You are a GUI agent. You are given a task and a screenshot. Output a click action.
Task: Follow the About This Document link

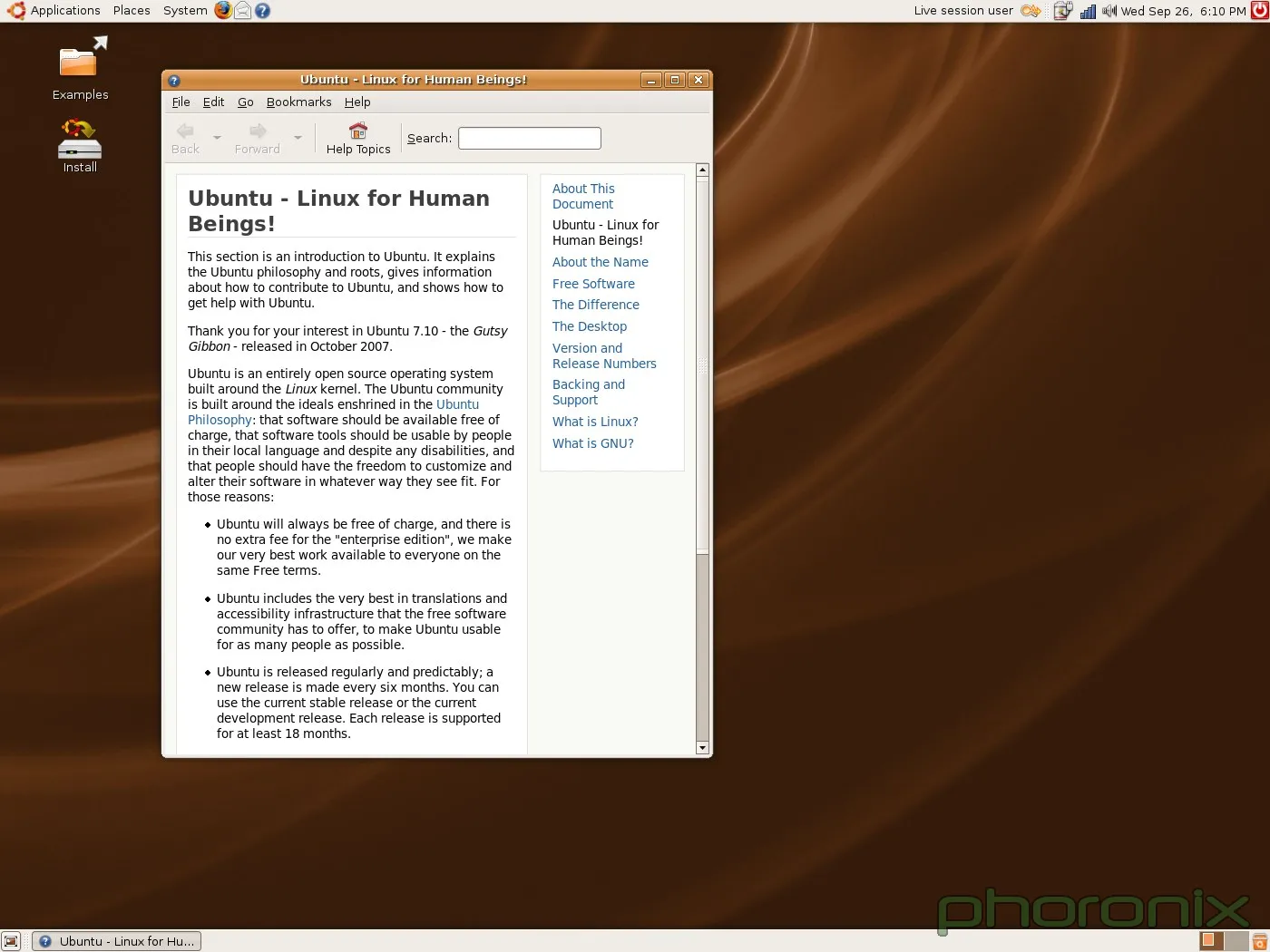pyautogui.click(x=583, y=196)
